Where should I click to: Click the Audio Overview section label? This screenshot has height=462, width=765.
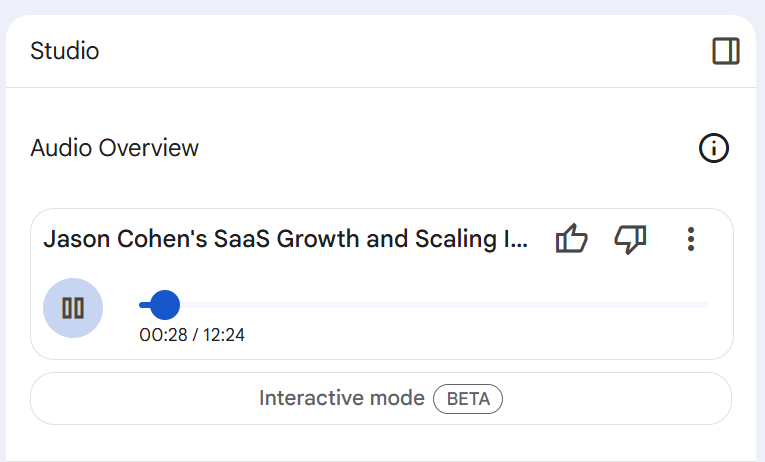tap(115, 148)
